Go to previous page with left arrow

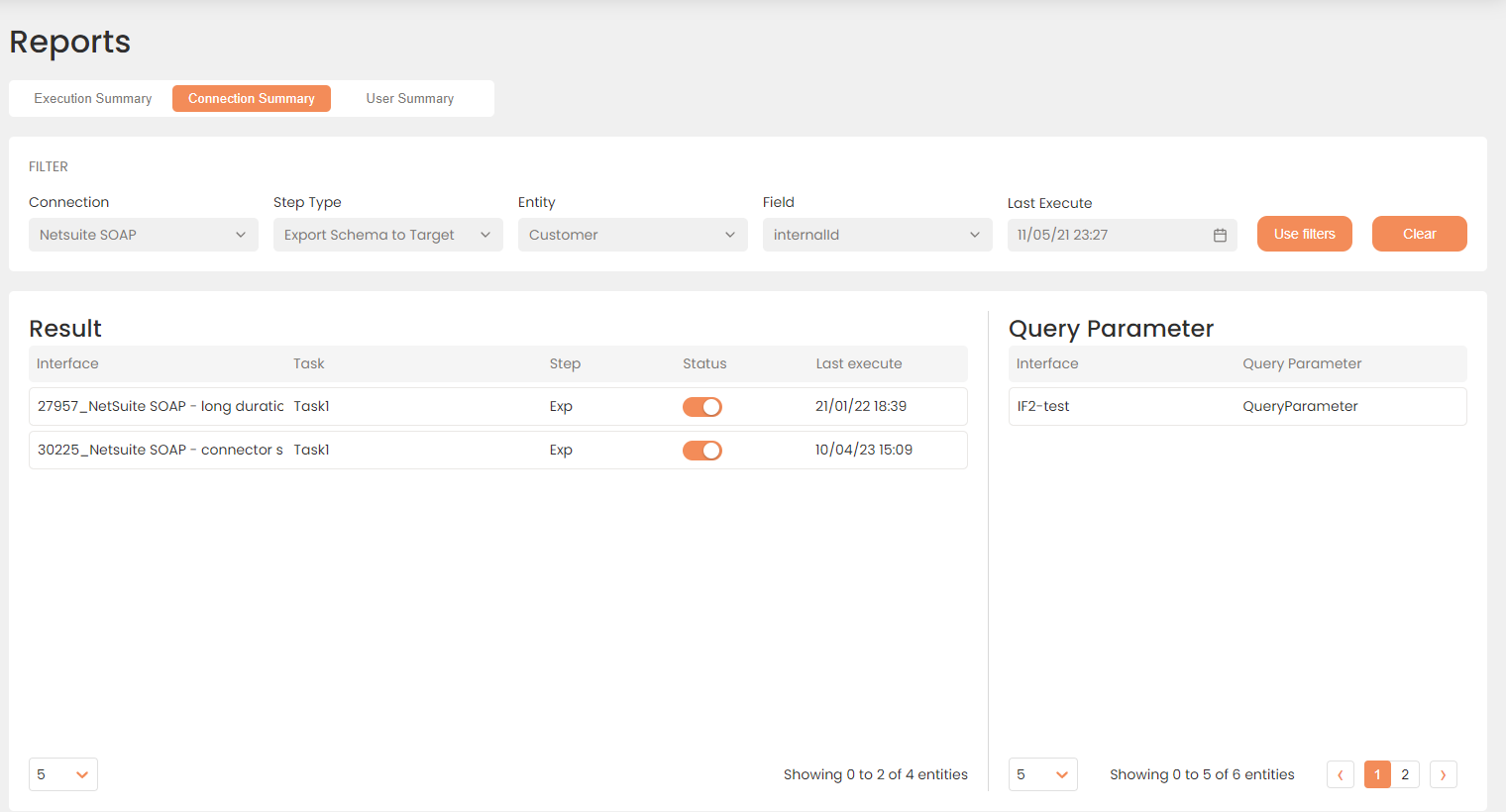point(1341,774)
